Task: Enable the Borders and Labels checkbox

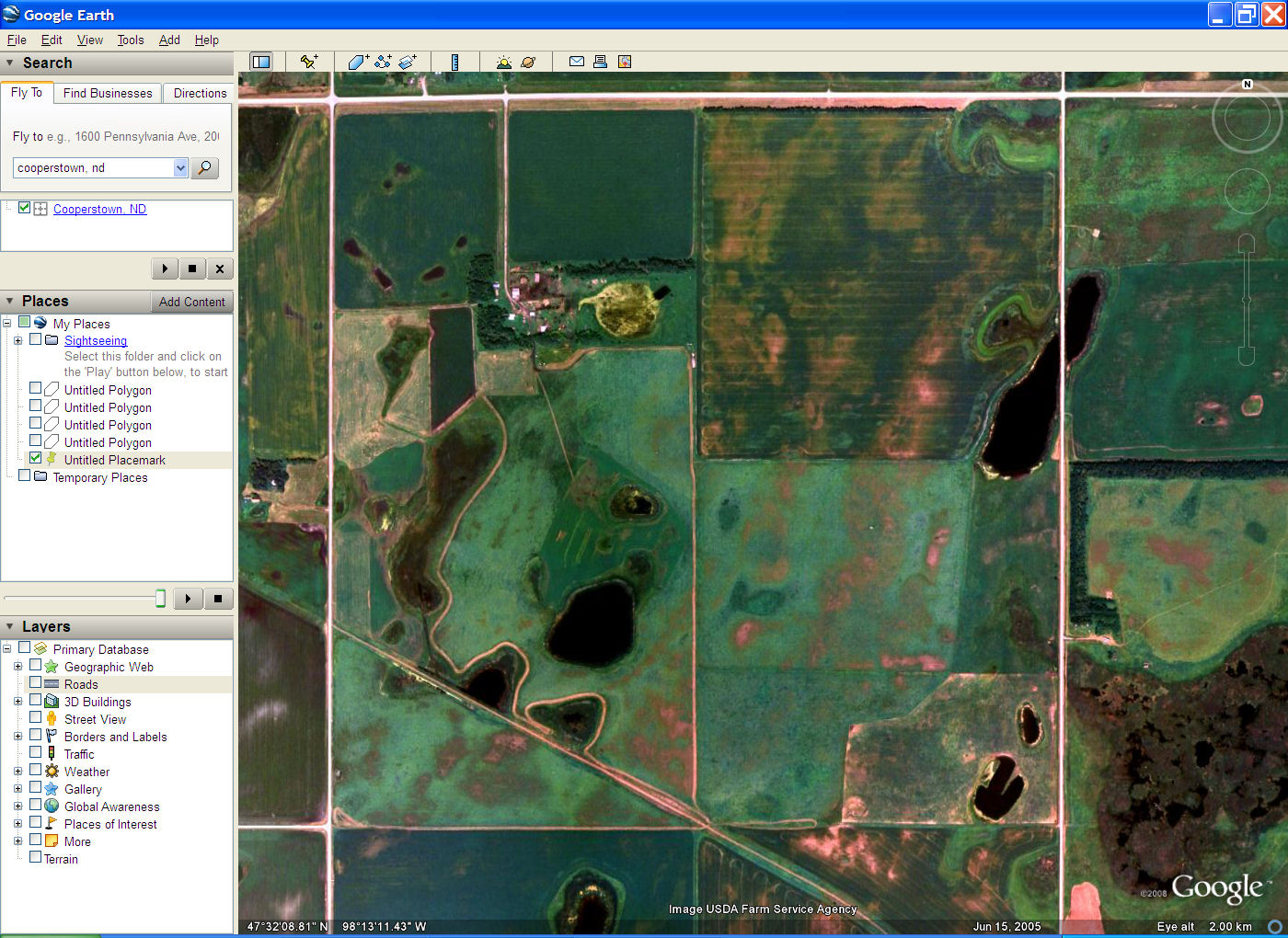Action: tap(36, 735)
